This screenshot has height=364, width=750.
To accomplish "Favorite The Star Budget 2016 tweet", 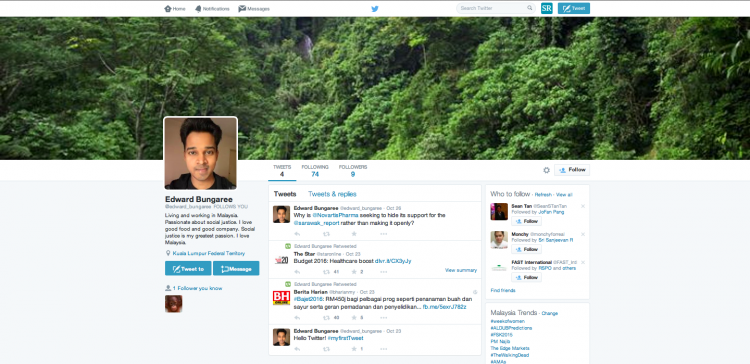I will pos(354,272).
